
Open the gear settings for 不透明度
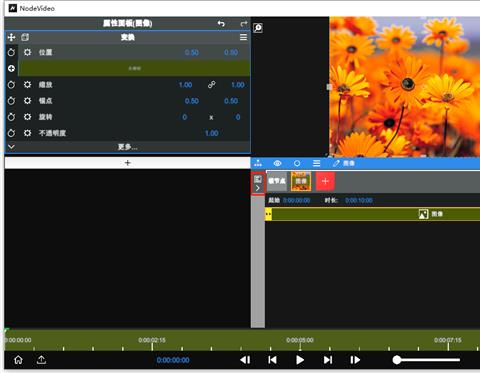[27, 133]
